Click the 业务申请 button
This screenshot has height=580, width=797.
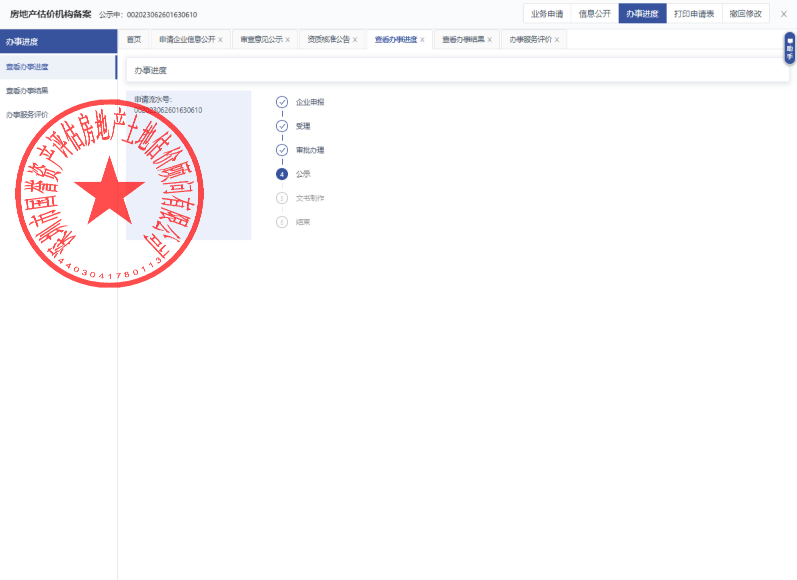point(547,14)
